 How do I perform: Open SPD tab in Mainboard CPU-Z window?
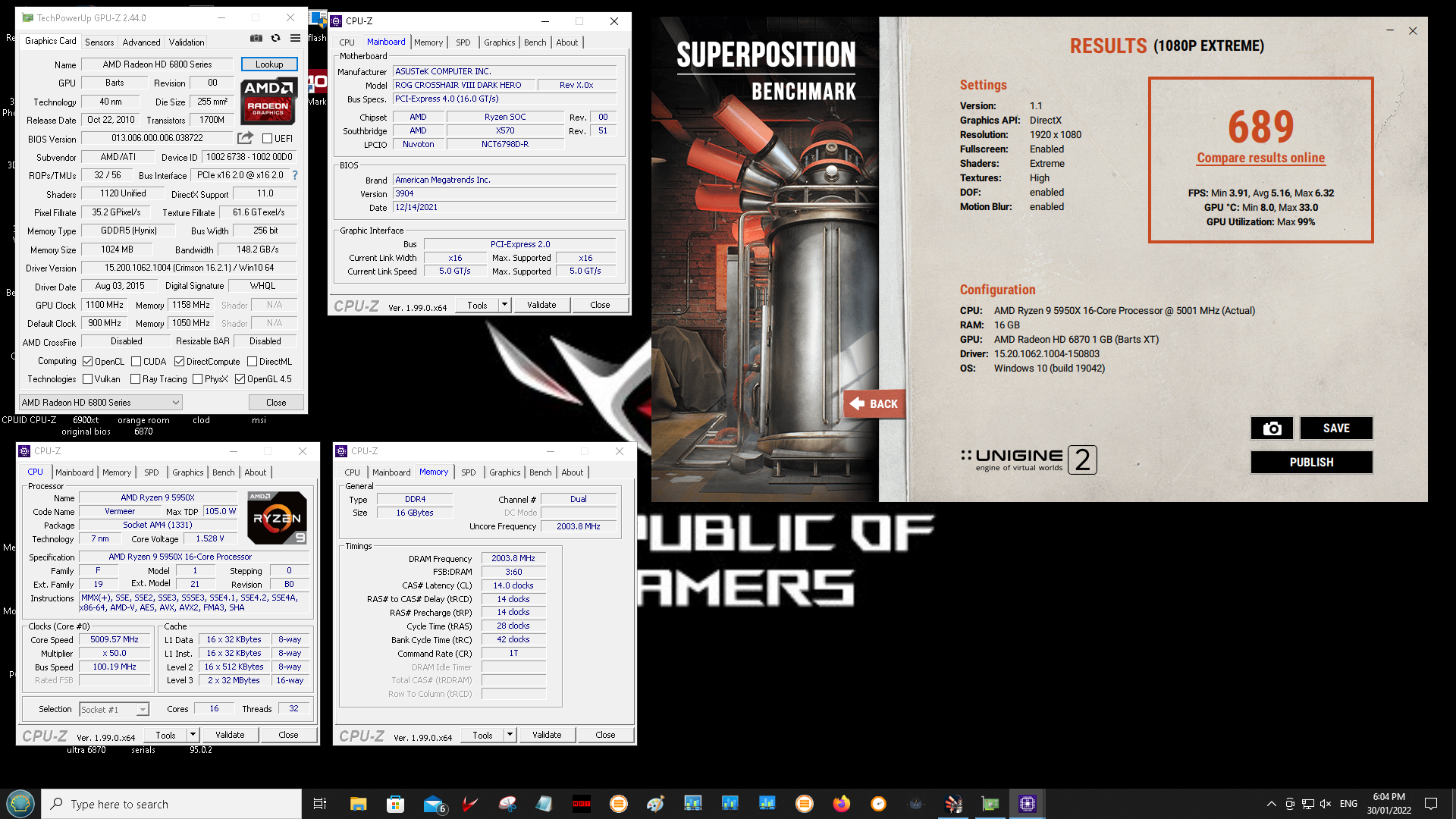(463, 42)
